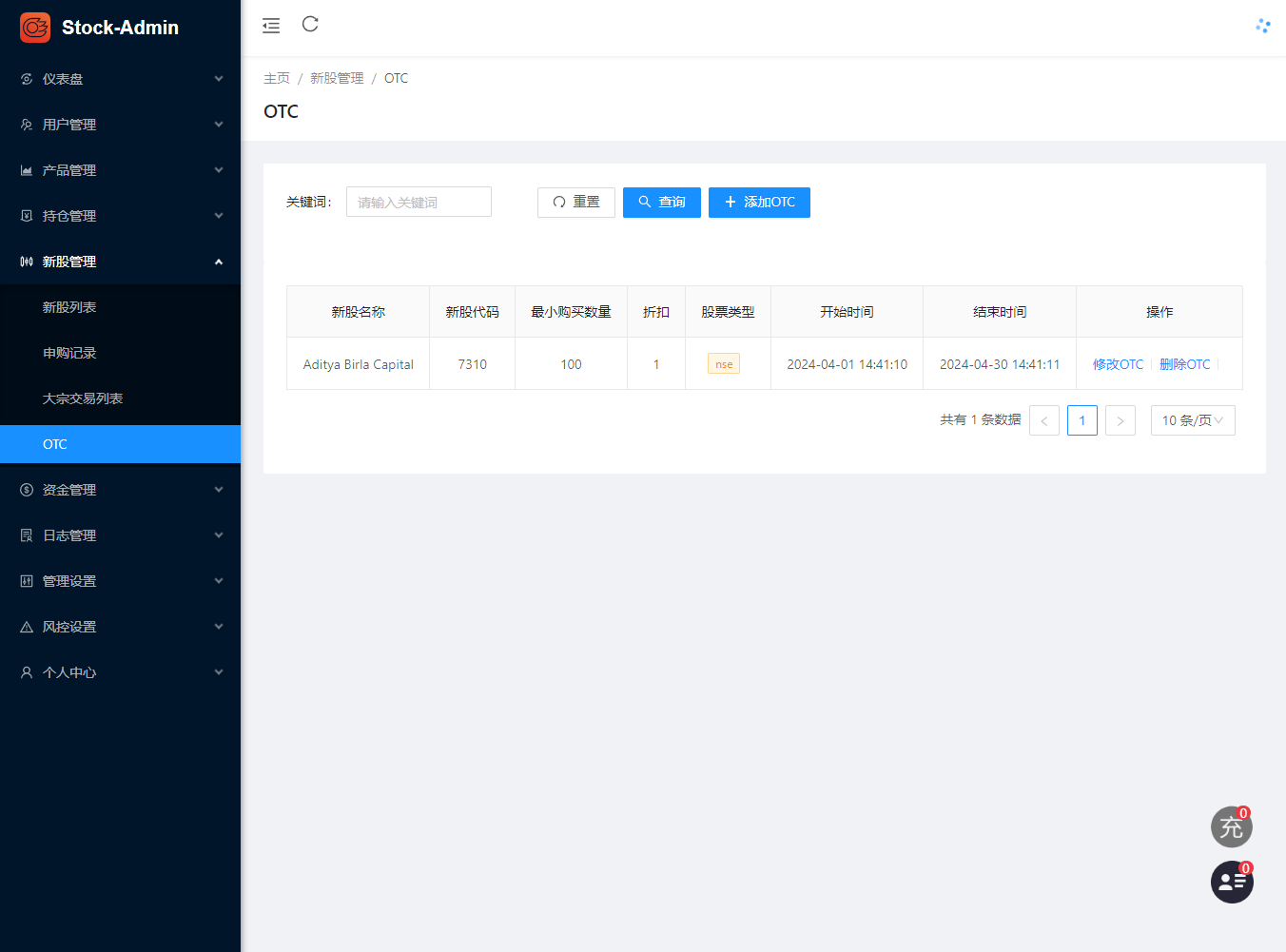This screenshot has width=1286, height=952.
Task: Open the 10 条/页 page size dropdown
Action: (x=1193, y=419)
